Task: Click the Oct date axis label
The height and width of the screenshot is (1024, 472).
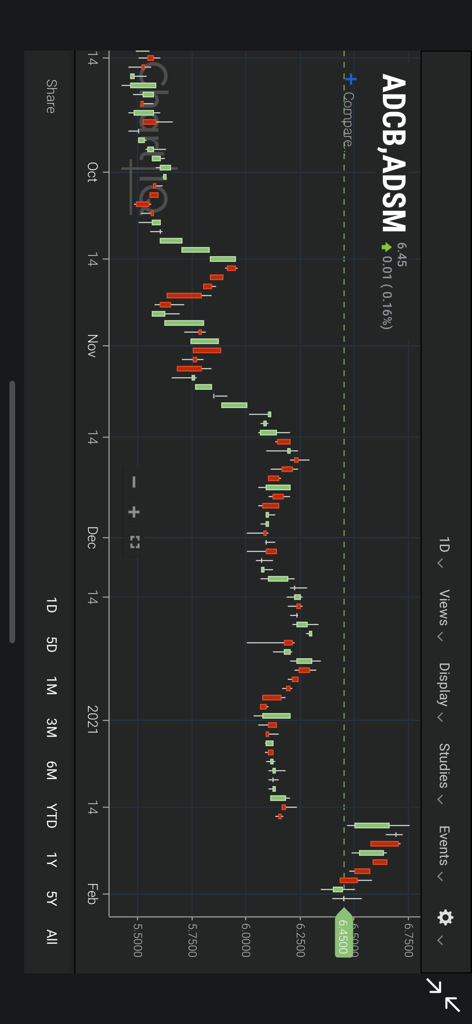Action: 91,172
